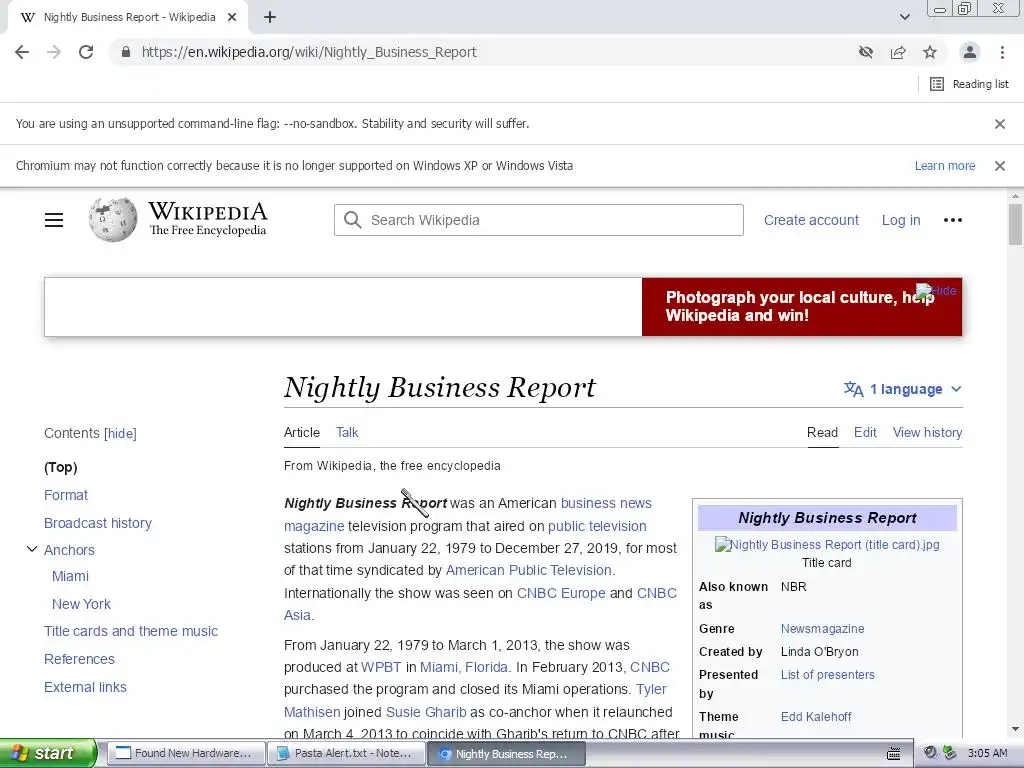
Task: Open the CNBC Europe link
Action: pyautogui.click(x=561, y=593)
